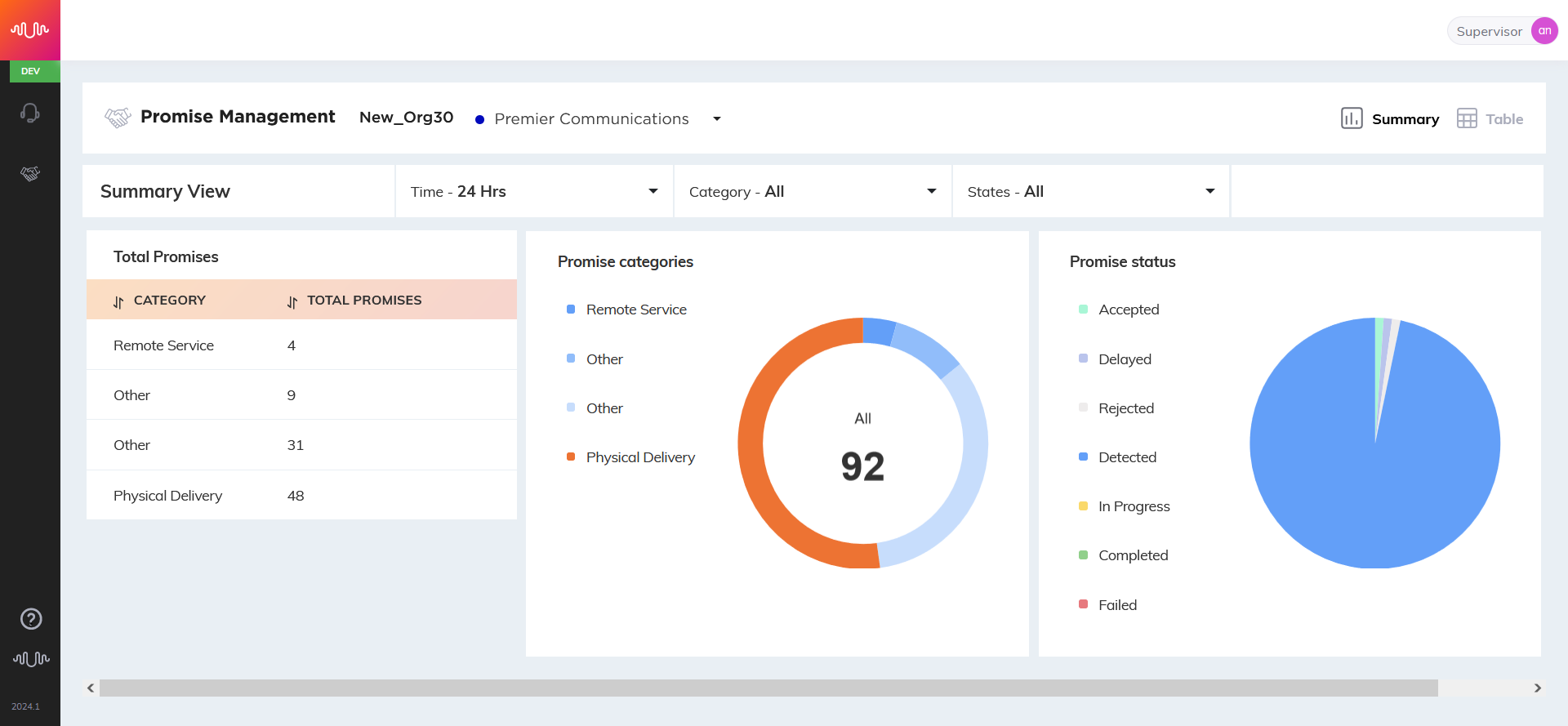This screenshot has height=726, width=1568.
Task: Click the Failed status color swatch
Action: (1083, 604)
